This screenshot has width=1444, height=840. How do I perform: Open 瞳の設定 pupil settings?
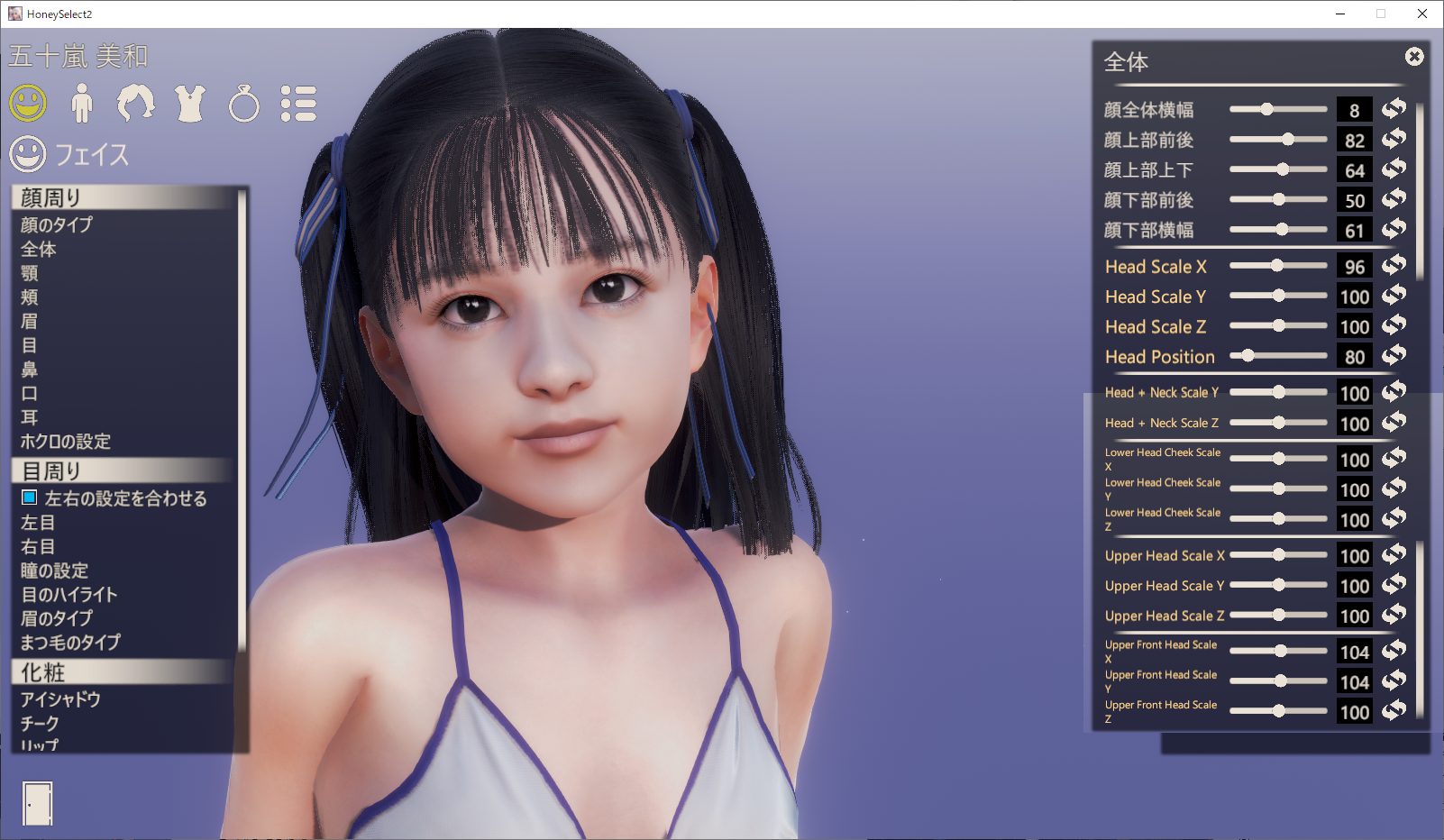click(x=54, y=571)
